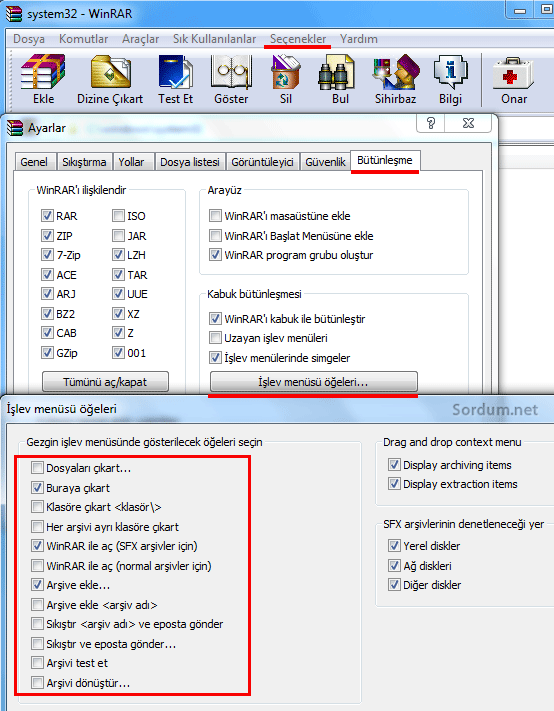Select the Bütünleşme tab
The image size is (554, 711).
click(x=385, y=161)
